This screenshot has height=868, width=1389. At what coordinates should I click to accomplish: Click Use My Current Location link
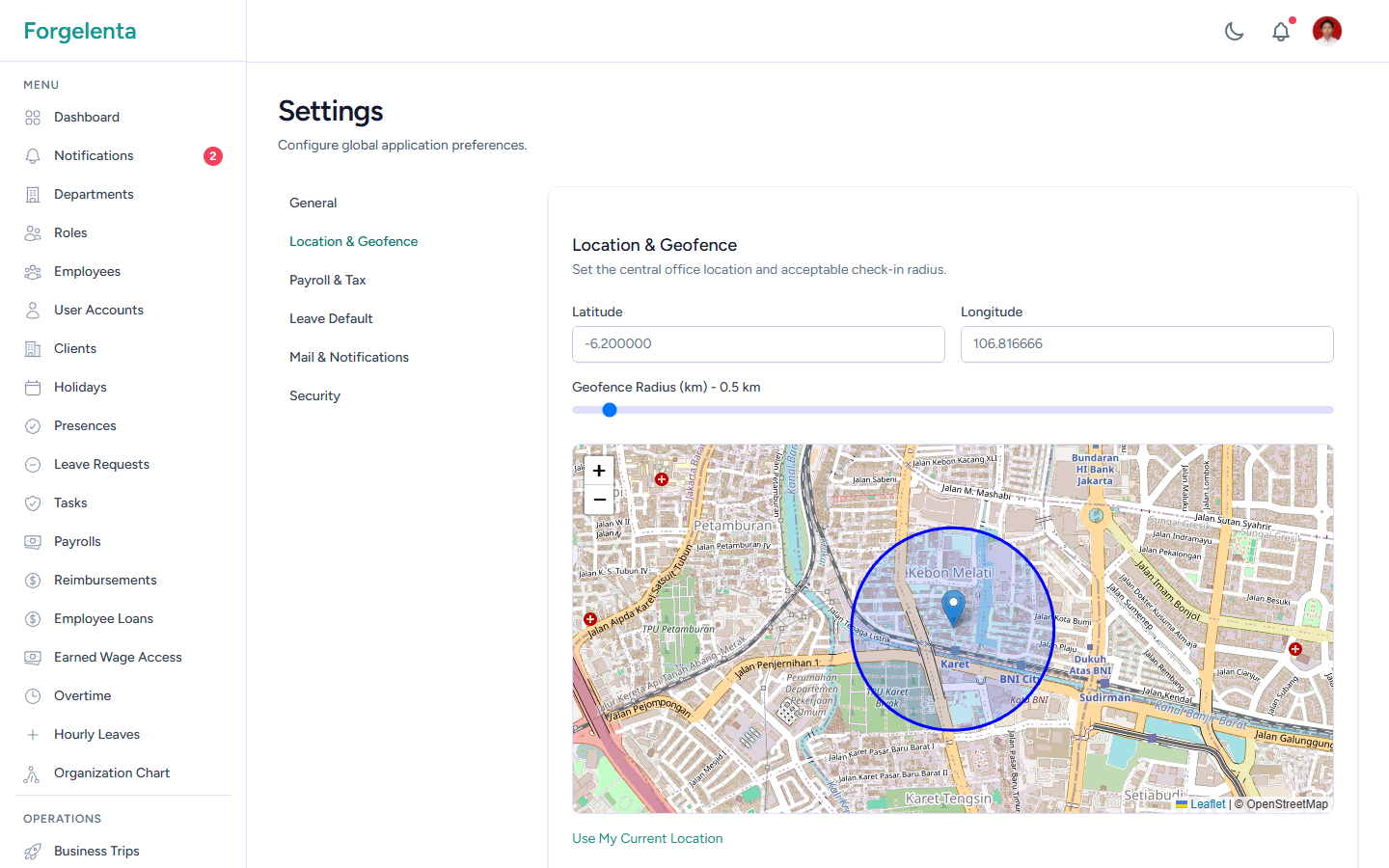tap(647, 838)
